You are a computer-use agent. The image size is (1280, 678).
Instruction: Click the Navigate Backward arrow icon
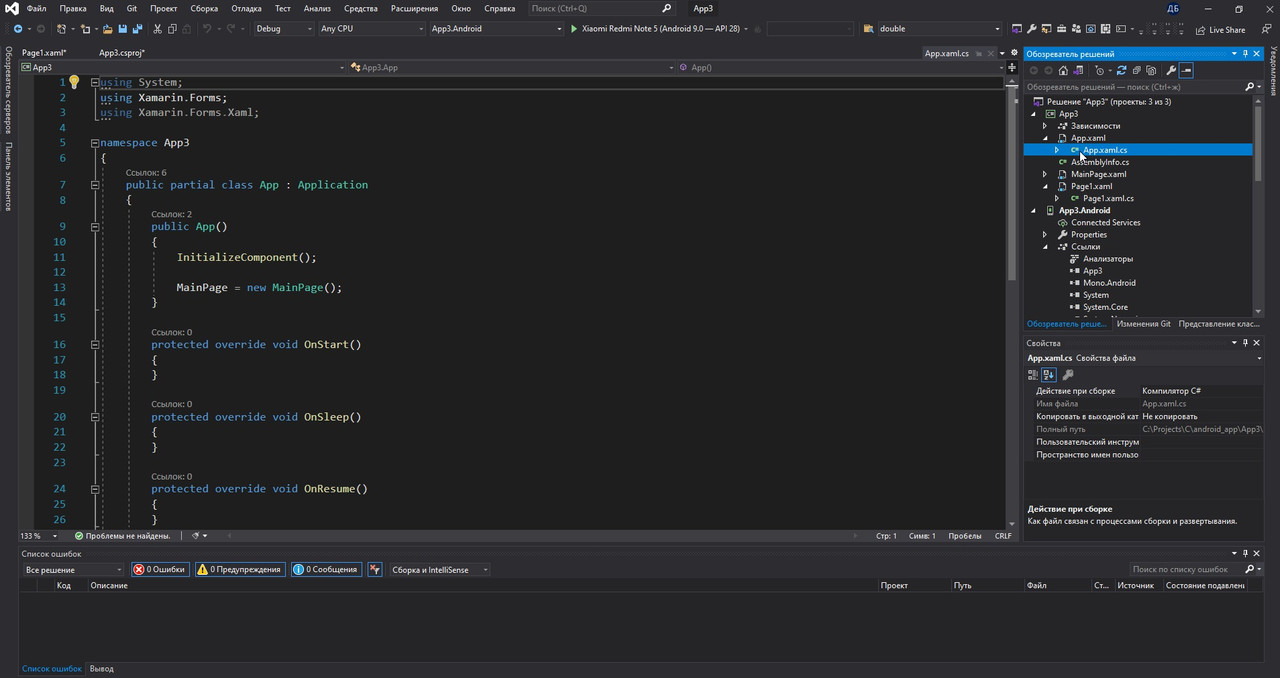(x=18, y=29)
